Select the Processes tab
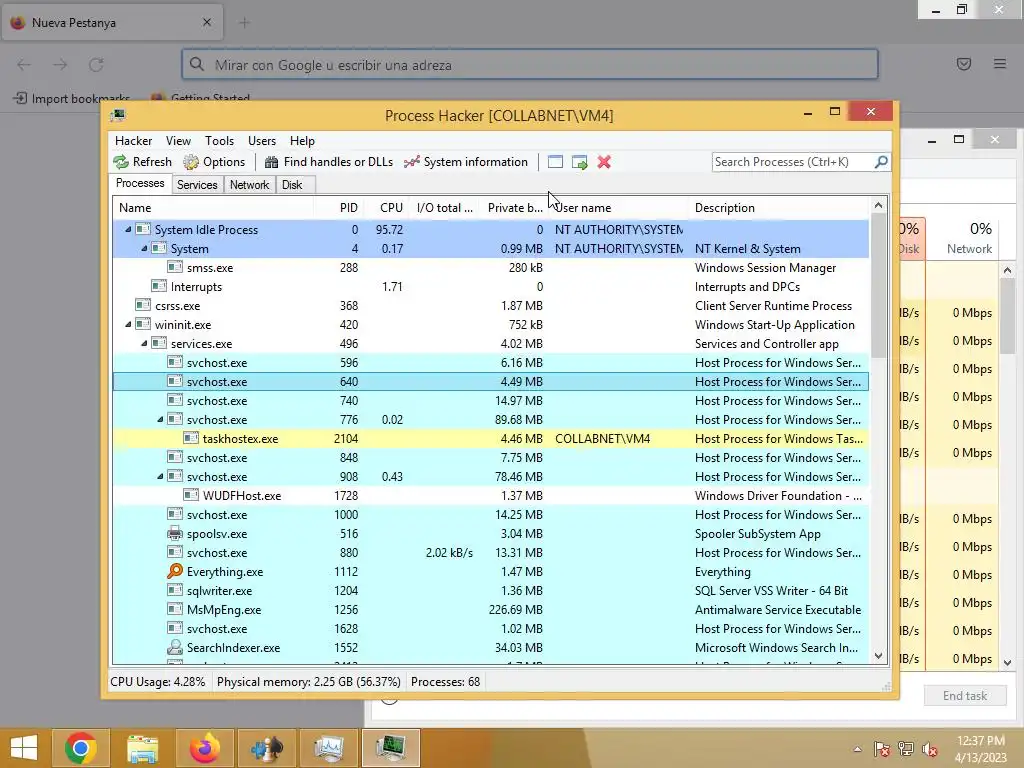This screenshot has width=1024, height=768. tap(140, 184)
